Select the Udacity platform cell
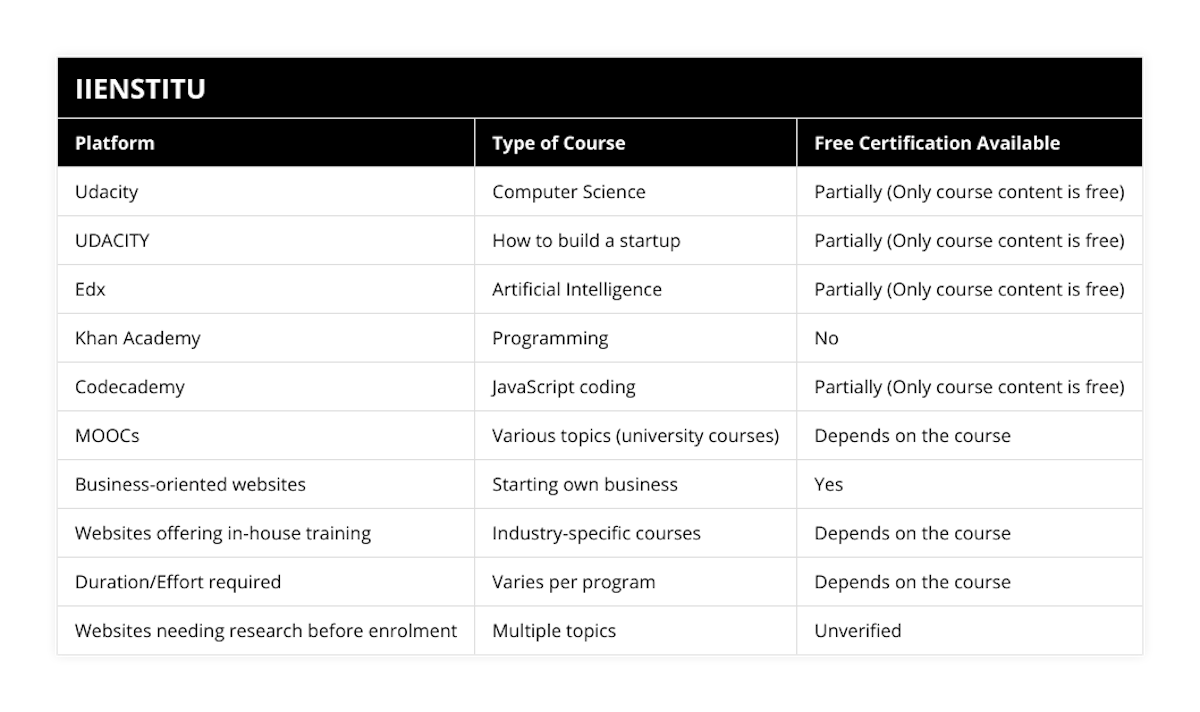 point(106,192)
